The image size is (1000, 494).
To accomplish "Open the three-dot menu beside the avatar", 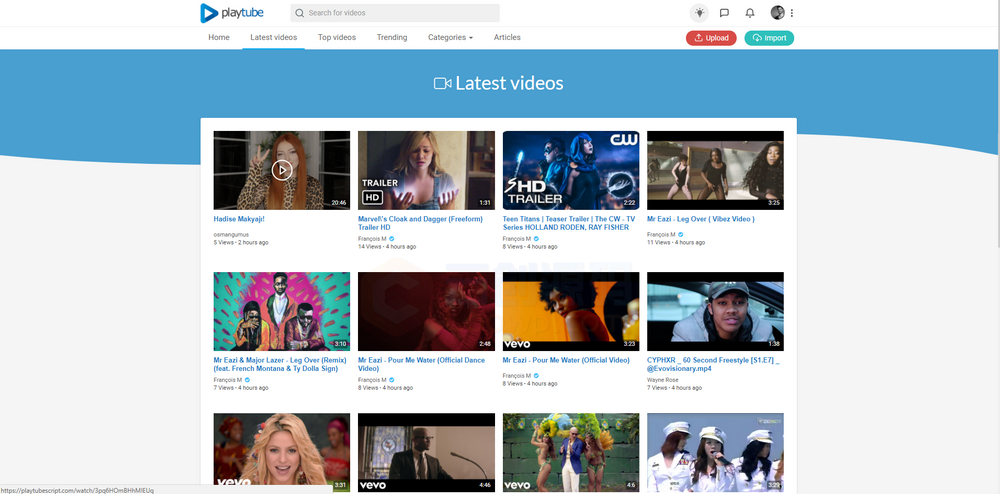I will pyautogui.click(x=791, y=13).
